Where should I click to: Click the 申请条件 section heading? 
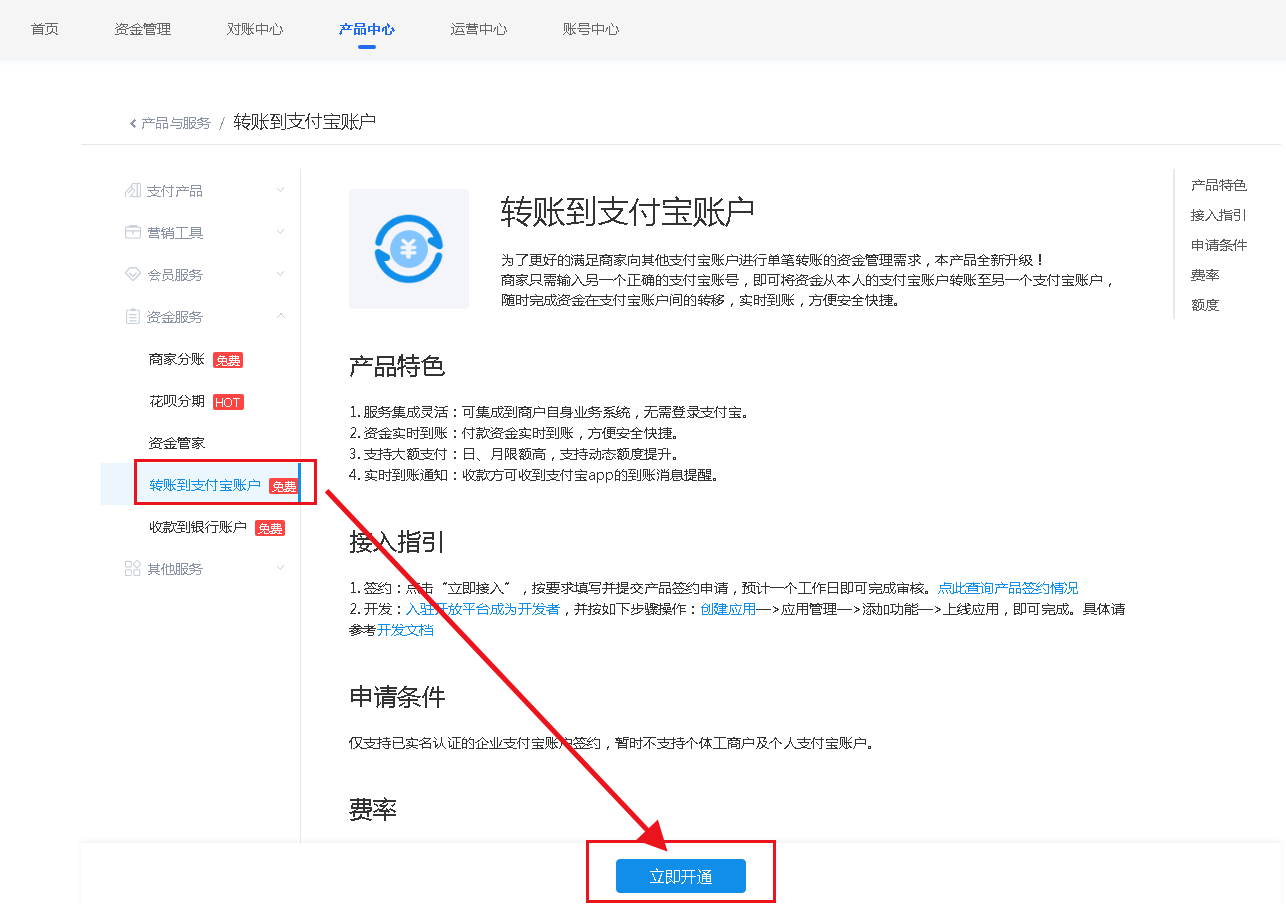[x=397, y=697]
